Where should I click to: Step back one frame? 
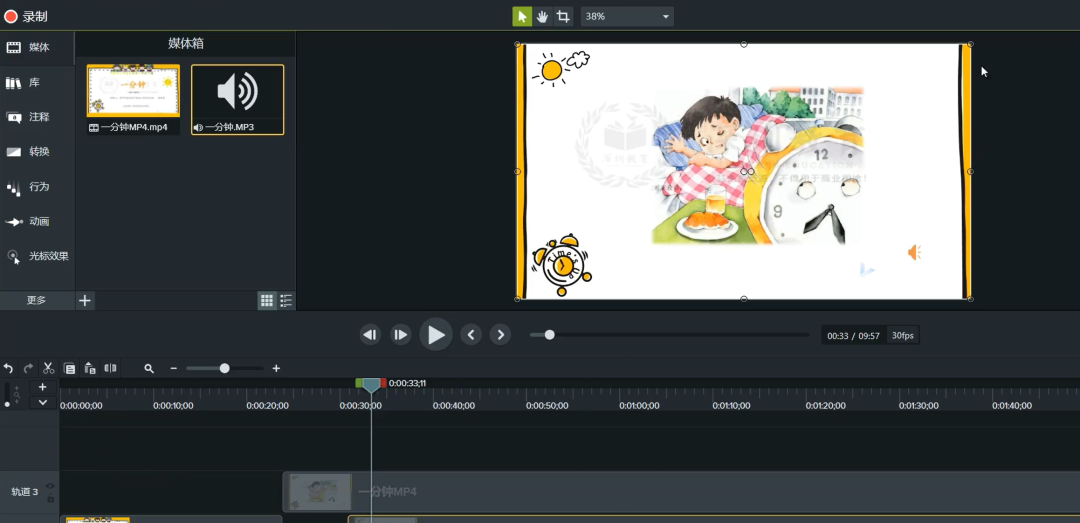click(370, 336)
